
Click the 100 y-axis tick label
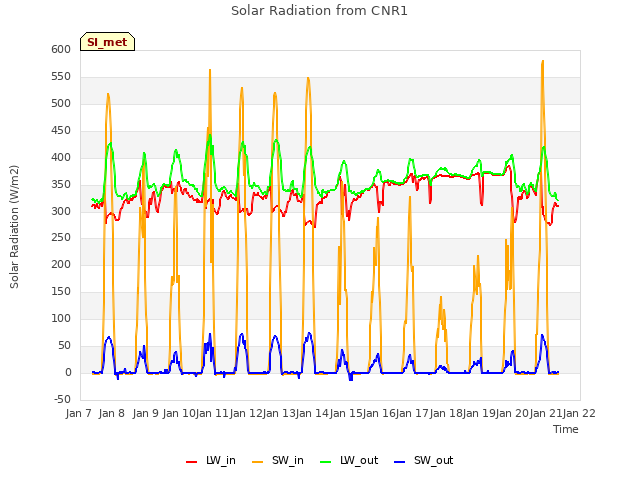(61, 318)
